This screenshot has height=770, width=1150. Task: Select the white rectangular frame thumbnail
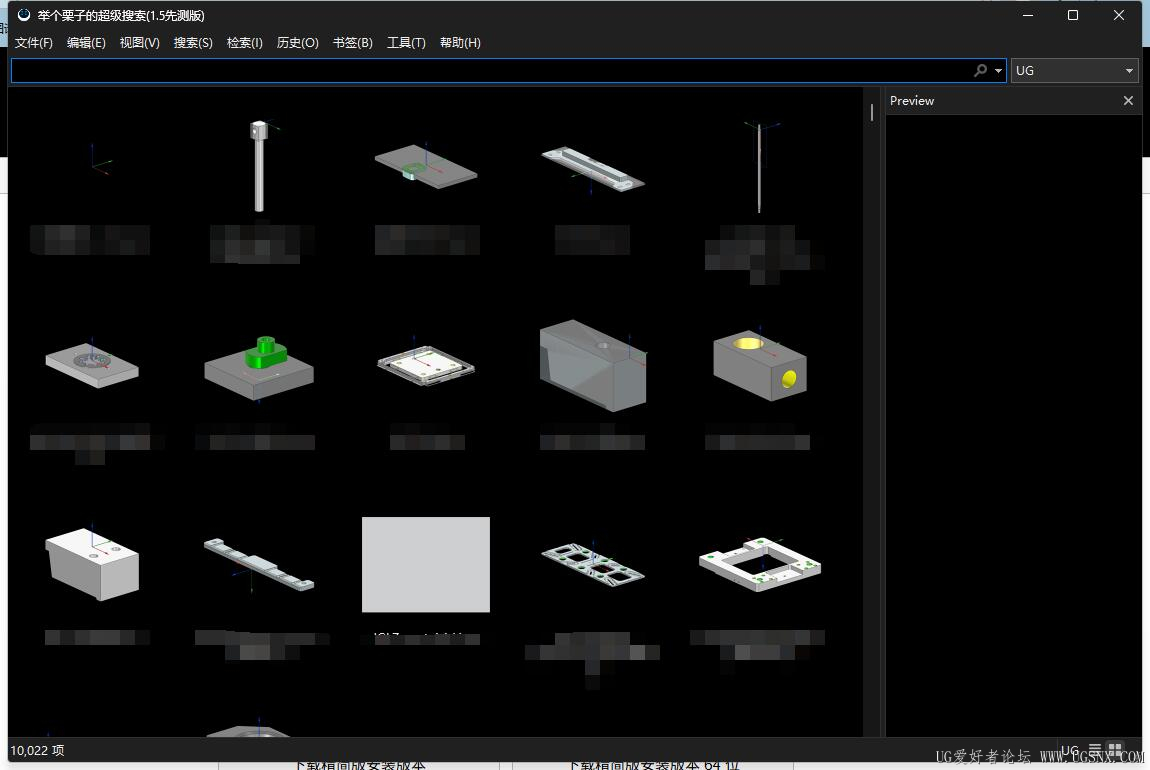point(759,565)
